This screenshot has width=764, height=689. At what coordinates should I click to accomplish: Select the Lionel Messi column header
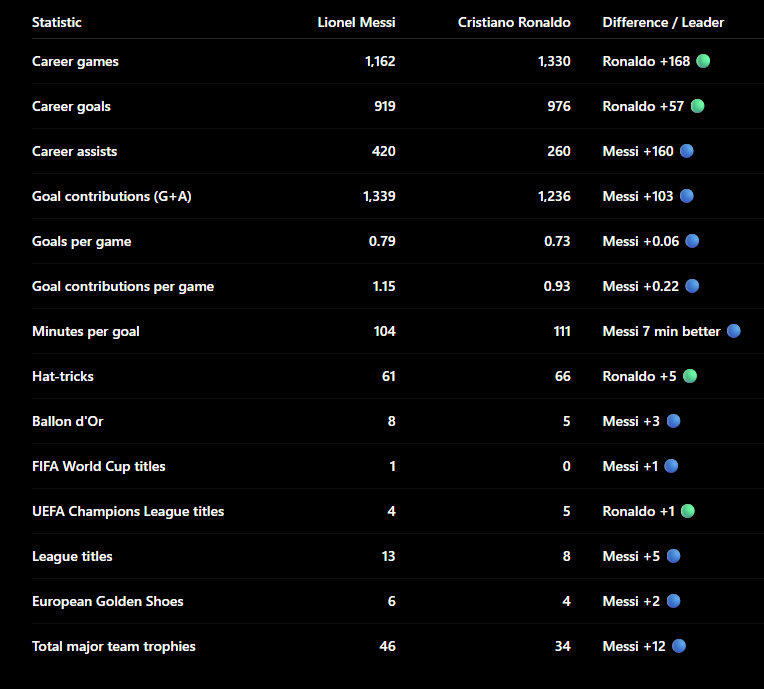(356, 22)
